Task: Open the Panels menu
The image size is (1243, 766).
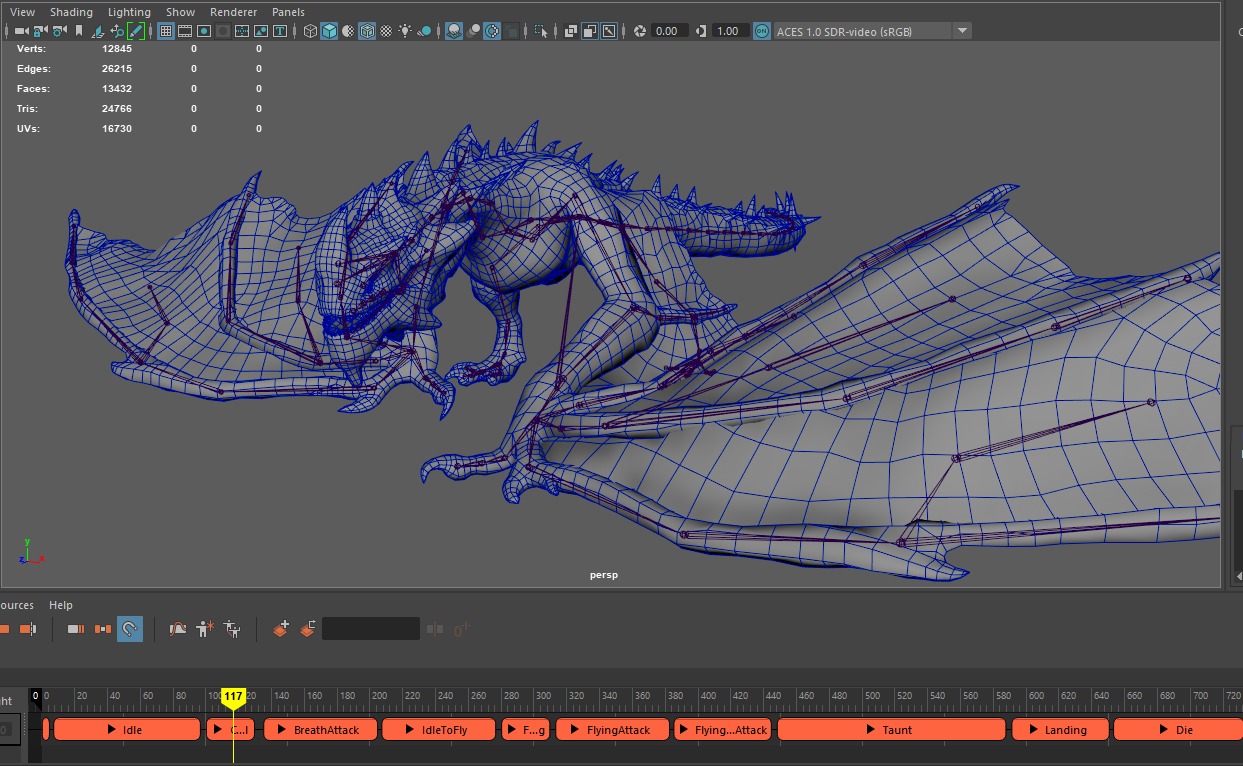Action: [288, 12]
